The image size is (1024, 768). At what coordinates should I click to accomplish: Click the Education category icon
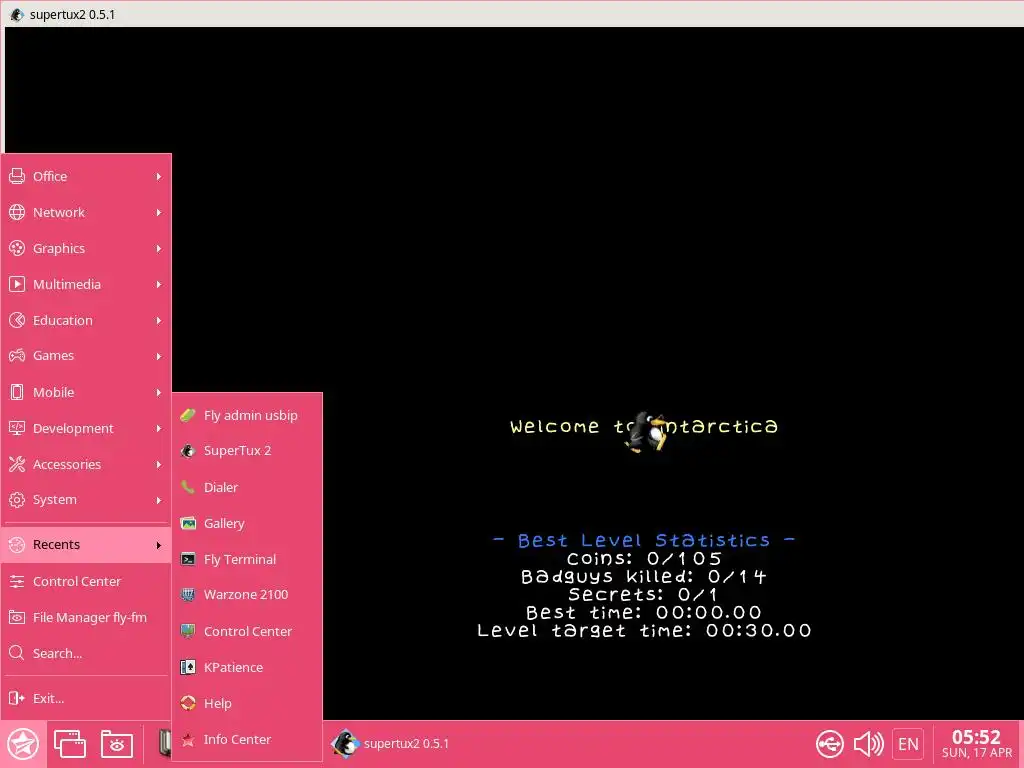click(x=17, y=320)
